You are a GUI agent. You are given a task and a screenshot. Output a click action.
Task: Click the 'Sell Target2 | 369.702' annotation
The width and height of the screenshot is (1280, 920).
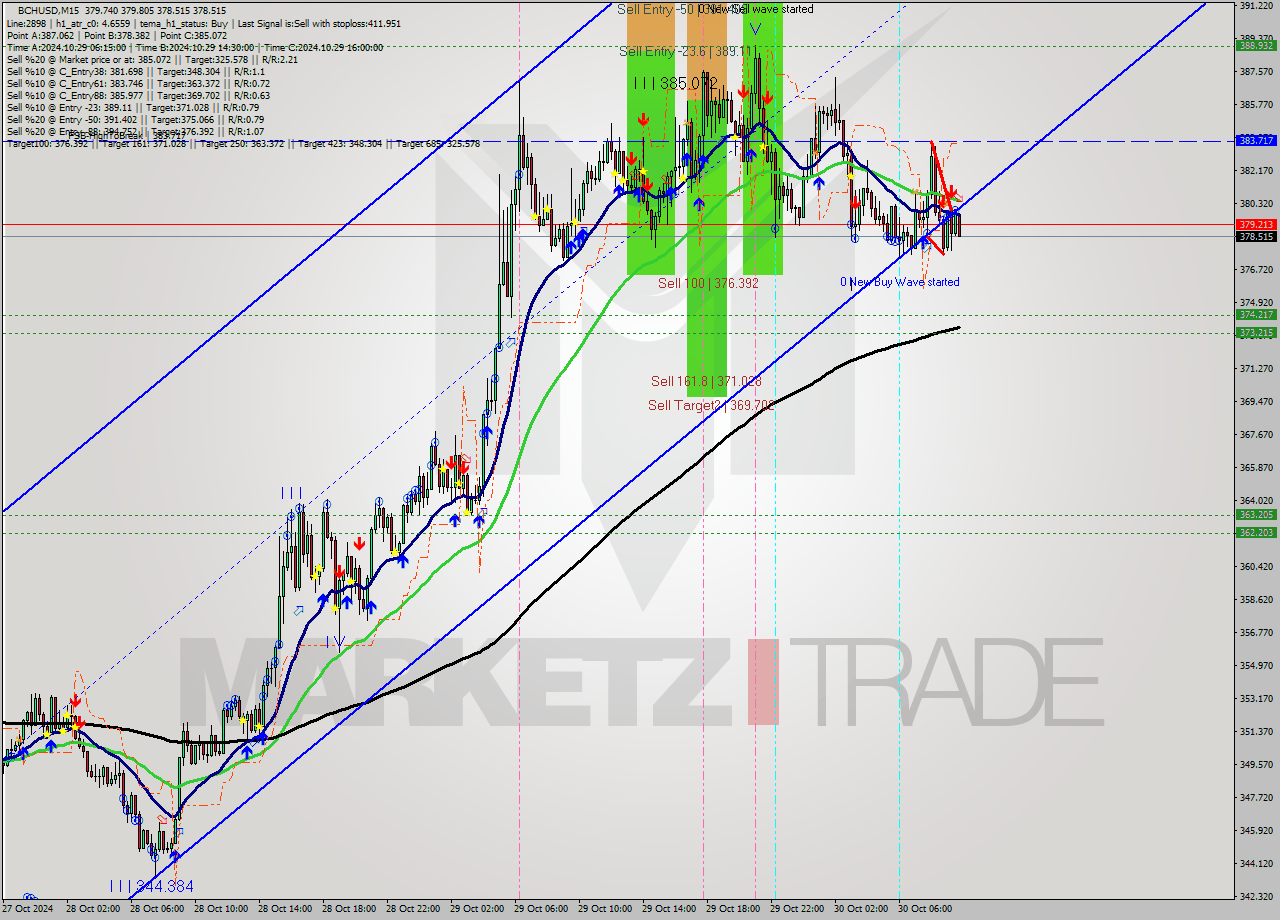click(711, 405)
